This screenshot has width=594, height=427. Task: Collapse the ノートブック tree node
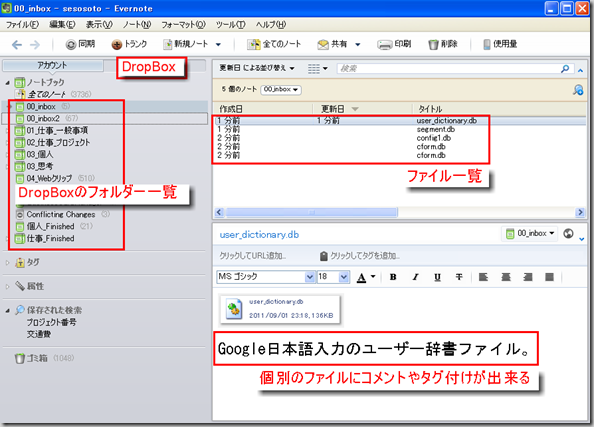tap(8, 82)
